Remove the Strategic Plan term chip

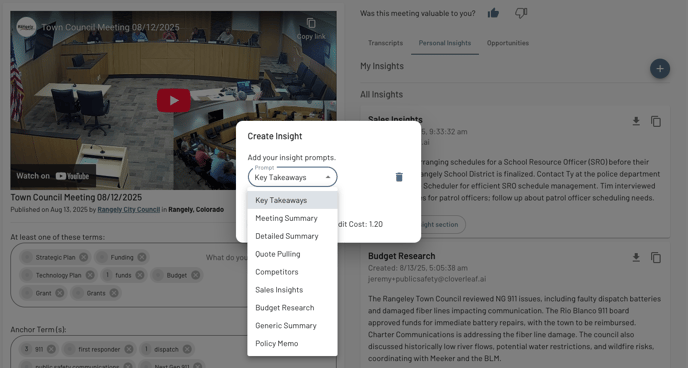coord(83,257)
